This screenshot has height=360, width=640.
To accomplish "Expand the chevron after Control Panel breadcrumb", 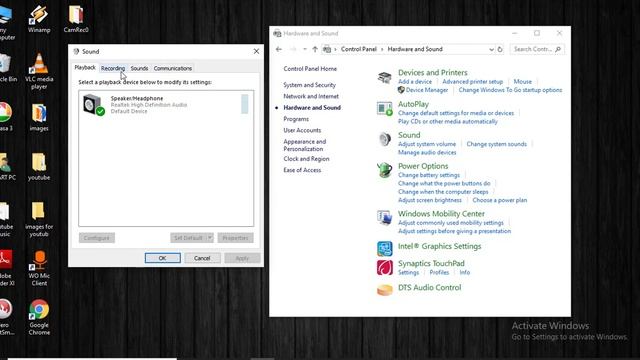I will [x=382, y=49].
